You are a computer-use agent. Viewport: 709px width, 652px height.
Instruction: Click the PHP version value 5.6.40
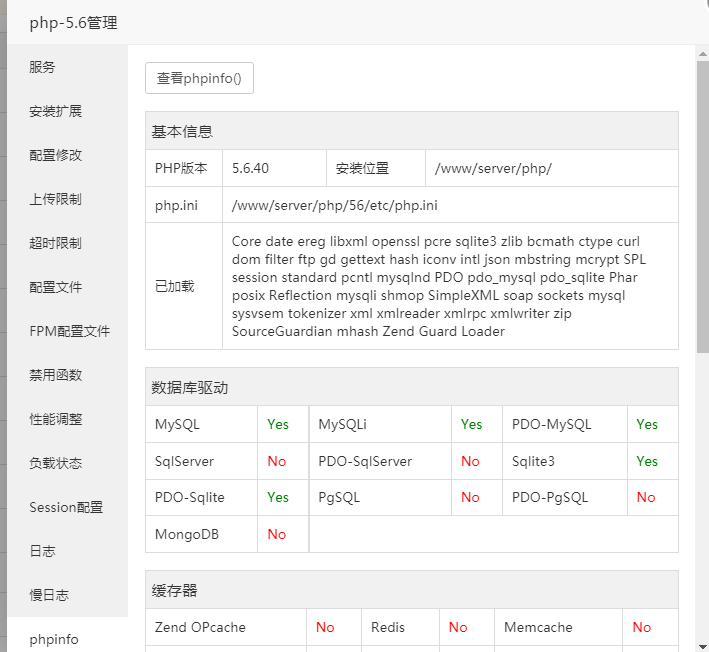click(x=250, y=168)
